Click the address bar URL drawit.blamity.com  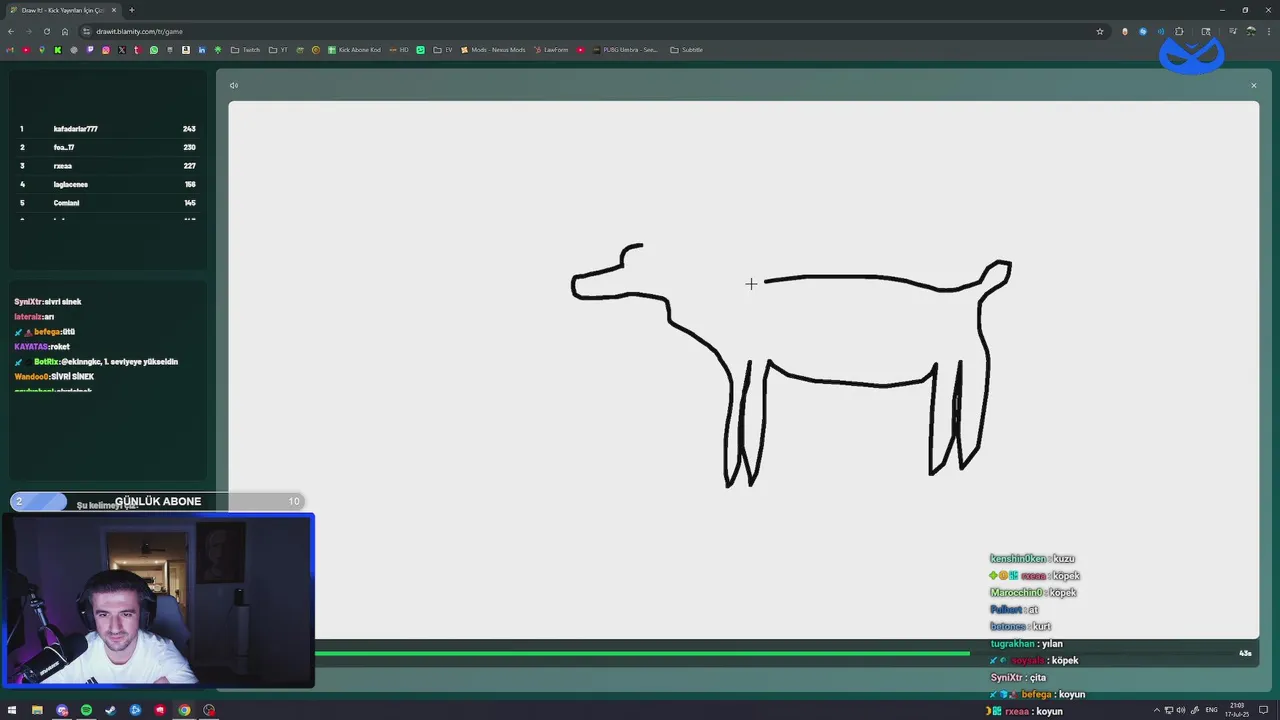[139, 31]
